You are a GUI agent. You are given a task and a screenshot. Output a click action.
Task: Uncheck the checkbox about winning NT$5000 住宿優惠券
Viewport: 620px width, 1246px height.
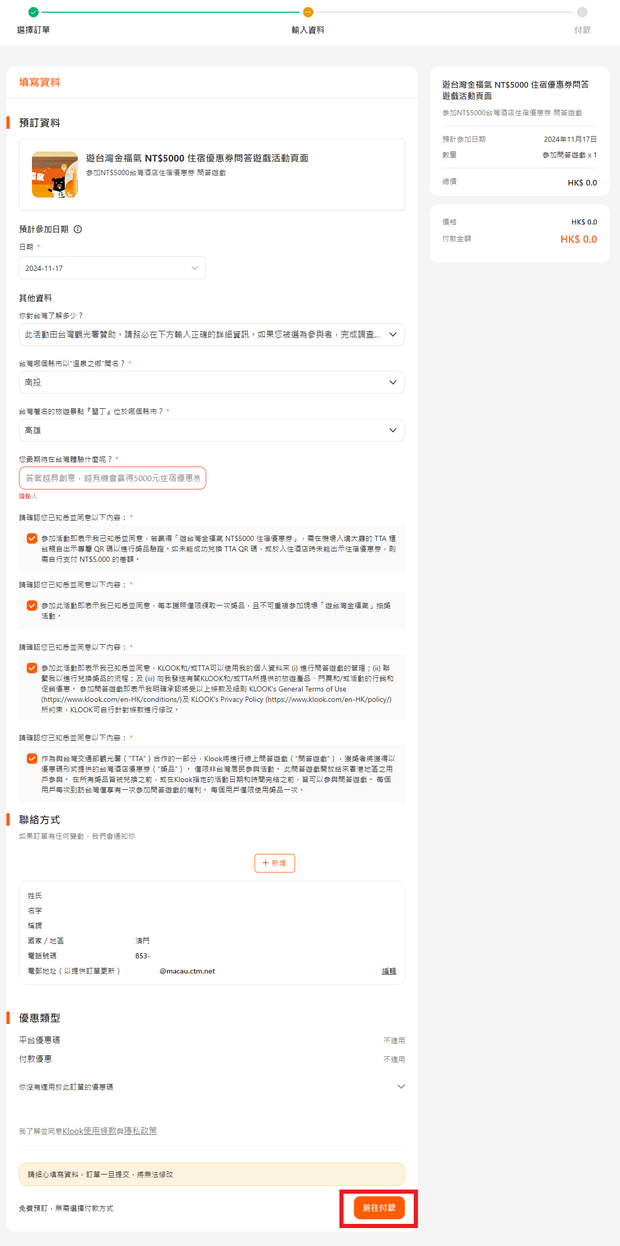pos(33,538)
